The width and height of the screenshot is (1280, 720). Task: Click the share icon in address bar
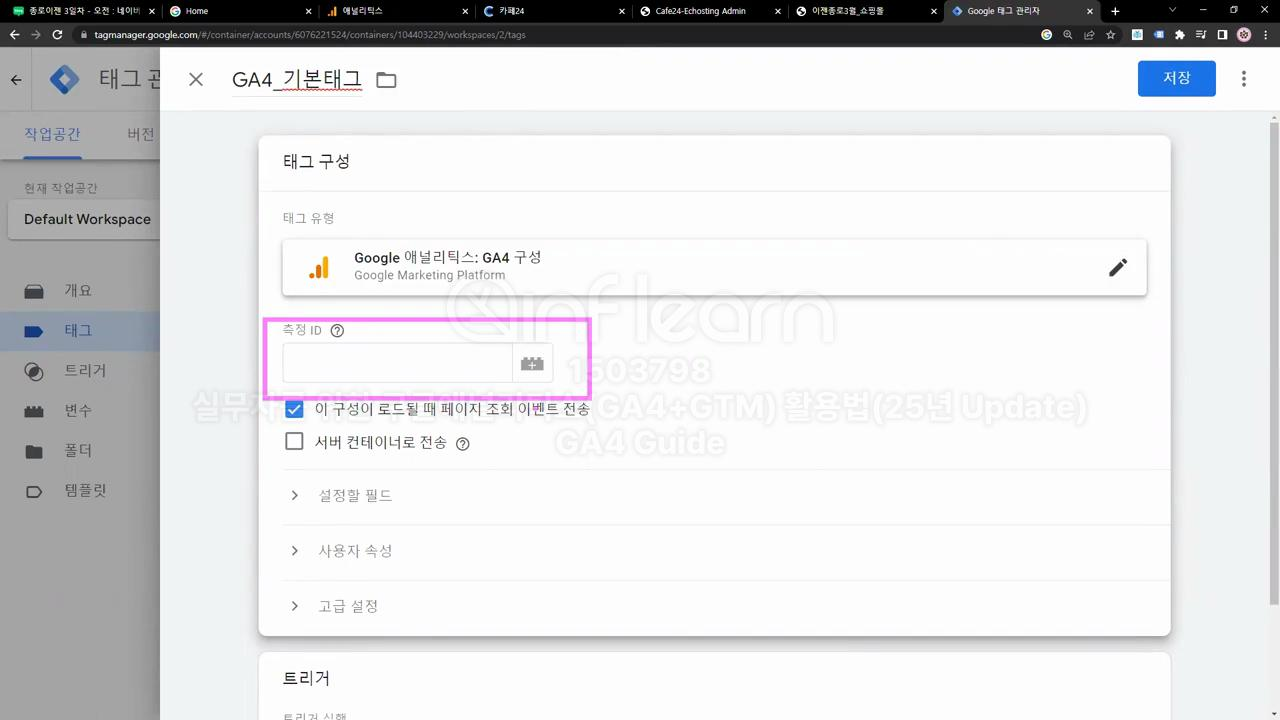[1089, 34]
